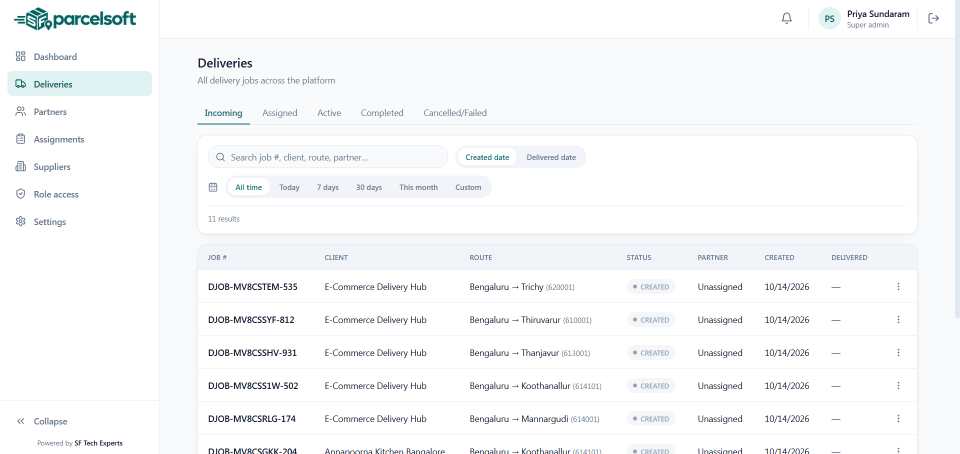Click the calendar icon beside date filters
The image size is (960, 454).
pyautogui.click(x=213, y=187)
